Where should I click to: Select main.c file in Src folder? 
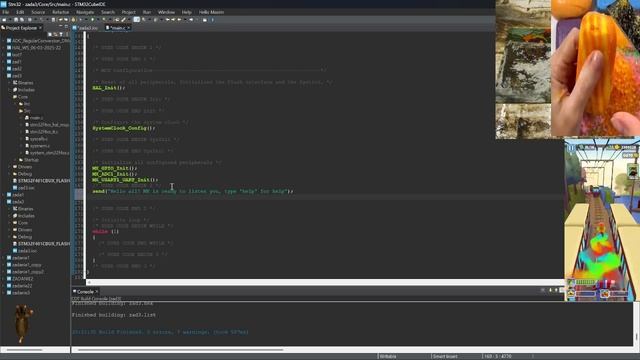[34, 118]
